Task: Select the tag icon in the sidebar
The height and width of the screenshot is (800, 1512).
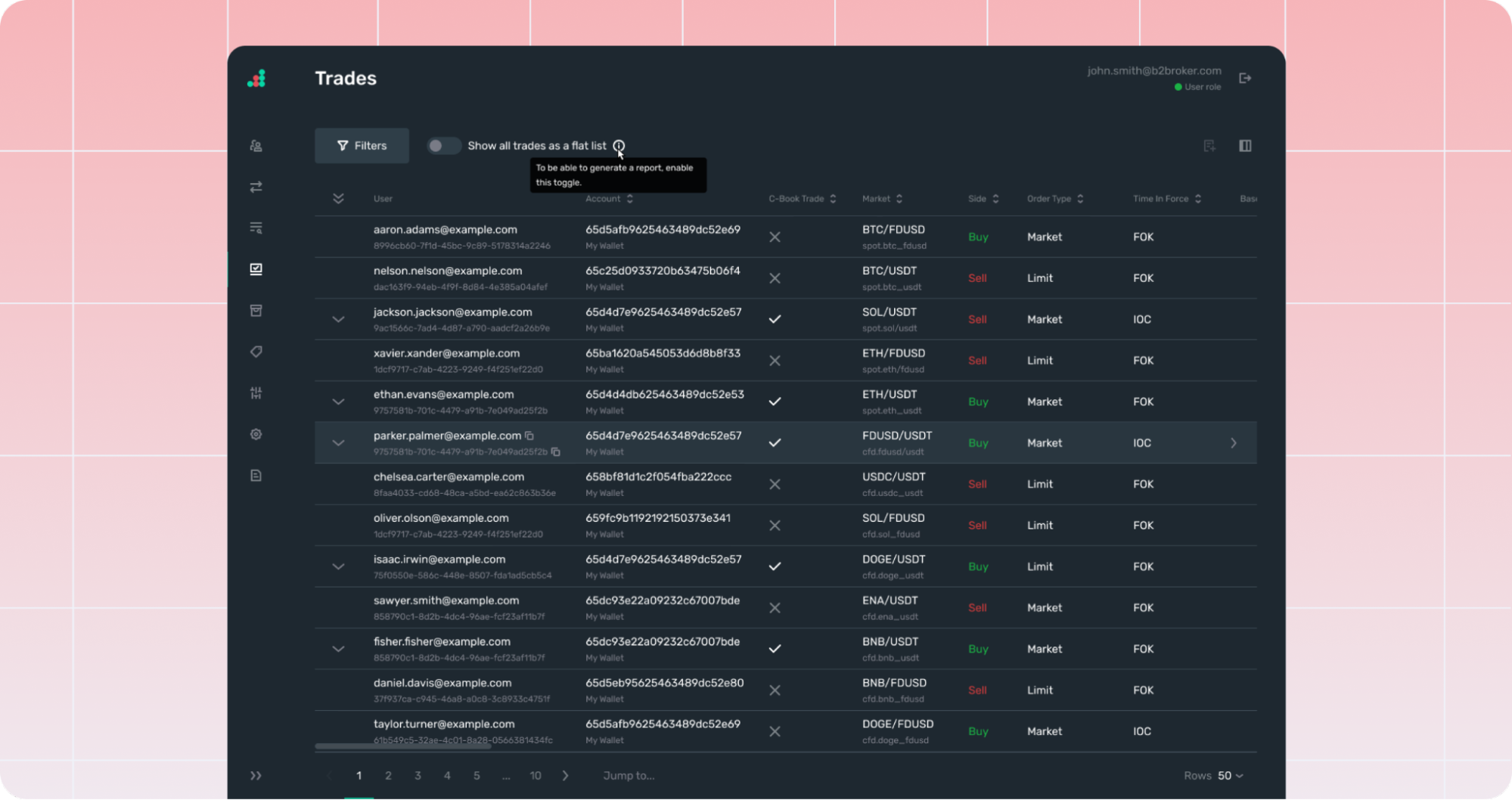Action: coord(256,352)
